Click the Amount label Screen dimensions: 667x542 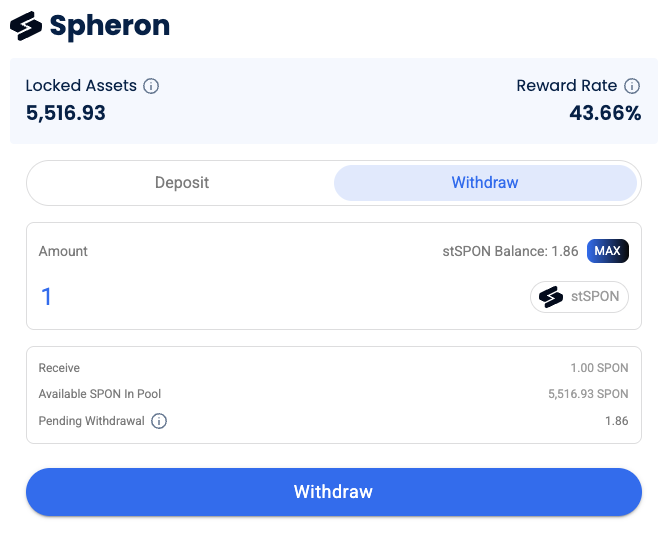click(x=63, y=251)
